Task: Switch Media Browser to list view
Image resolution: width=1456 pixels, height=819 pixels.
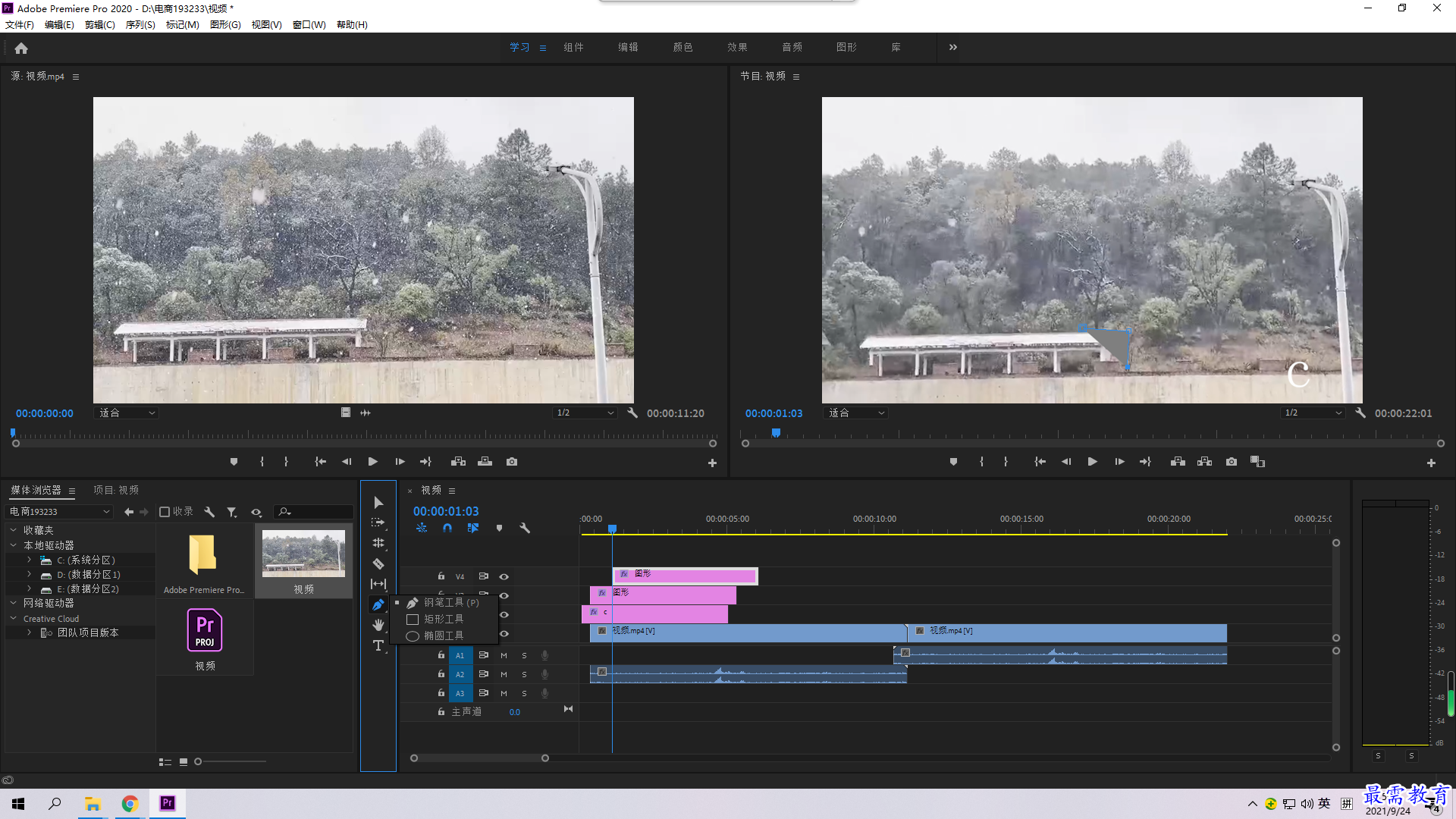Action: coord(165,761)
